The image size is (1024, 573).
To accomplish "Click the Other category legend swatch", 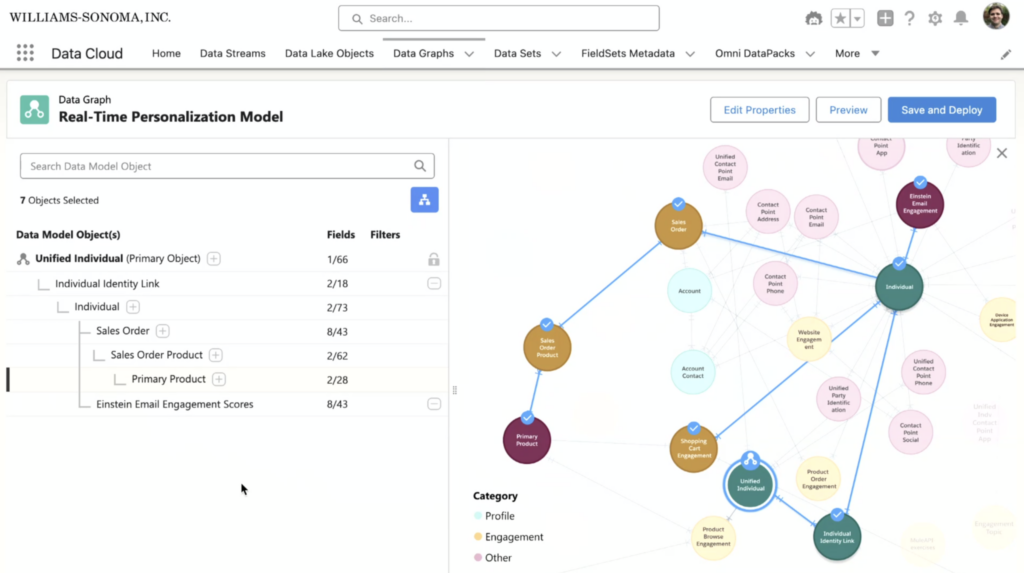I will click(478, 557).
